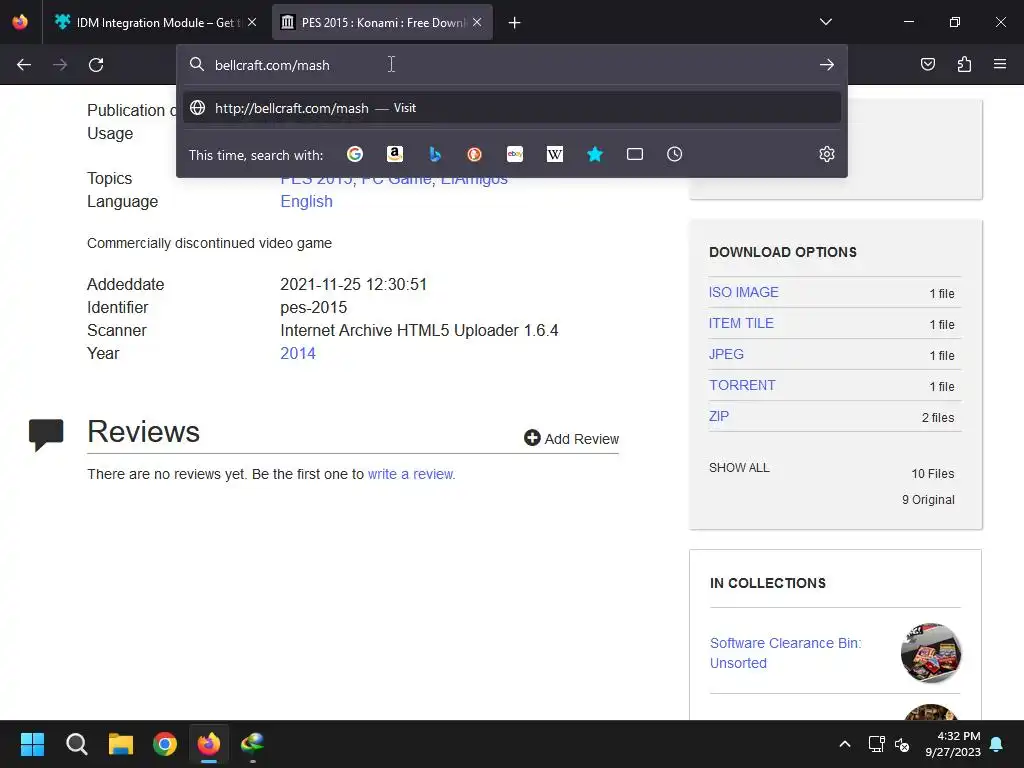The image size is (1024, 768).
Task: Open taskbar Search
Action: (76, 744)
